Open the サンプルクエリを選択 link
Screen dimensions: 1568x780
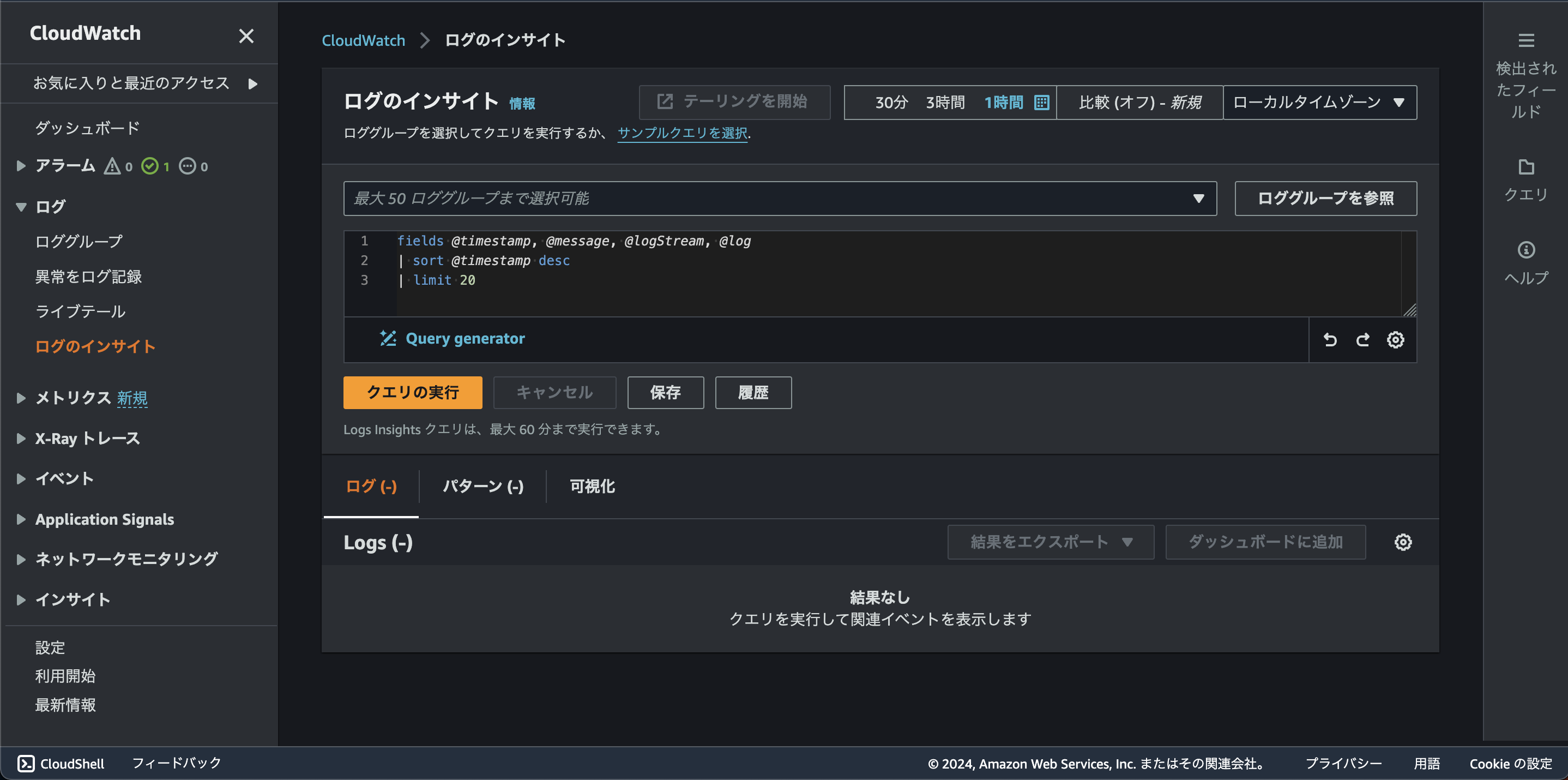(683, 133)
